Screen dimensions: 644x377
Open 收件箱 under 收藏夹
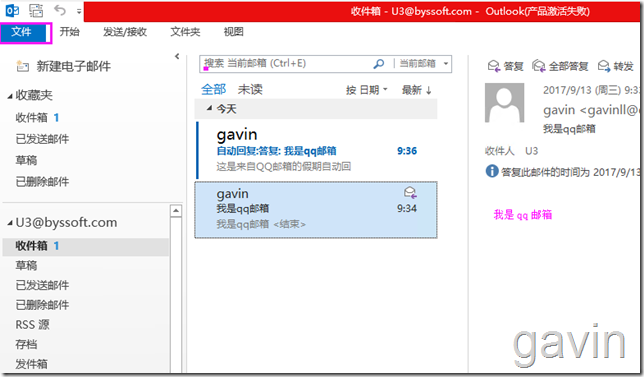click(32, 118)
